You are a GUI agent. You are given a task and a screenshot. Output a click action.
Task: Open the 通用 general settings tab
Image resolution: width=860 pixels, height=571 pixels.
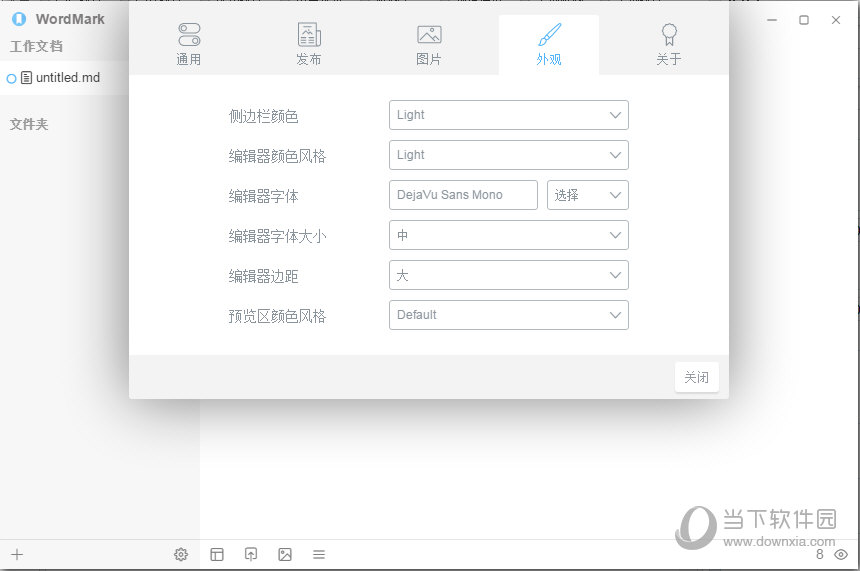189,44
